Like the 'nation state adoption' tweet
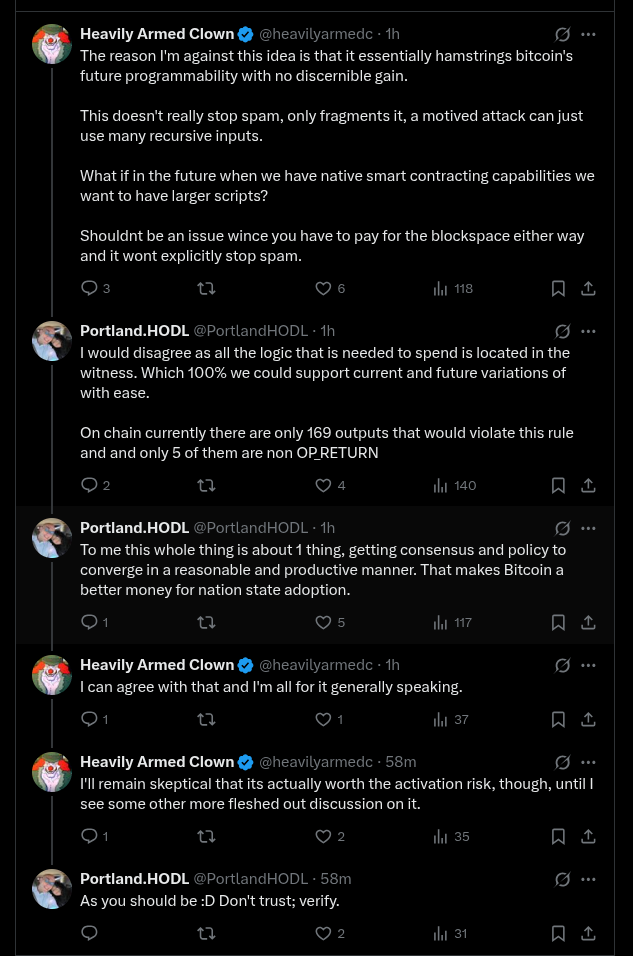This screenshot has width=633, height=956. pos(323,622)
